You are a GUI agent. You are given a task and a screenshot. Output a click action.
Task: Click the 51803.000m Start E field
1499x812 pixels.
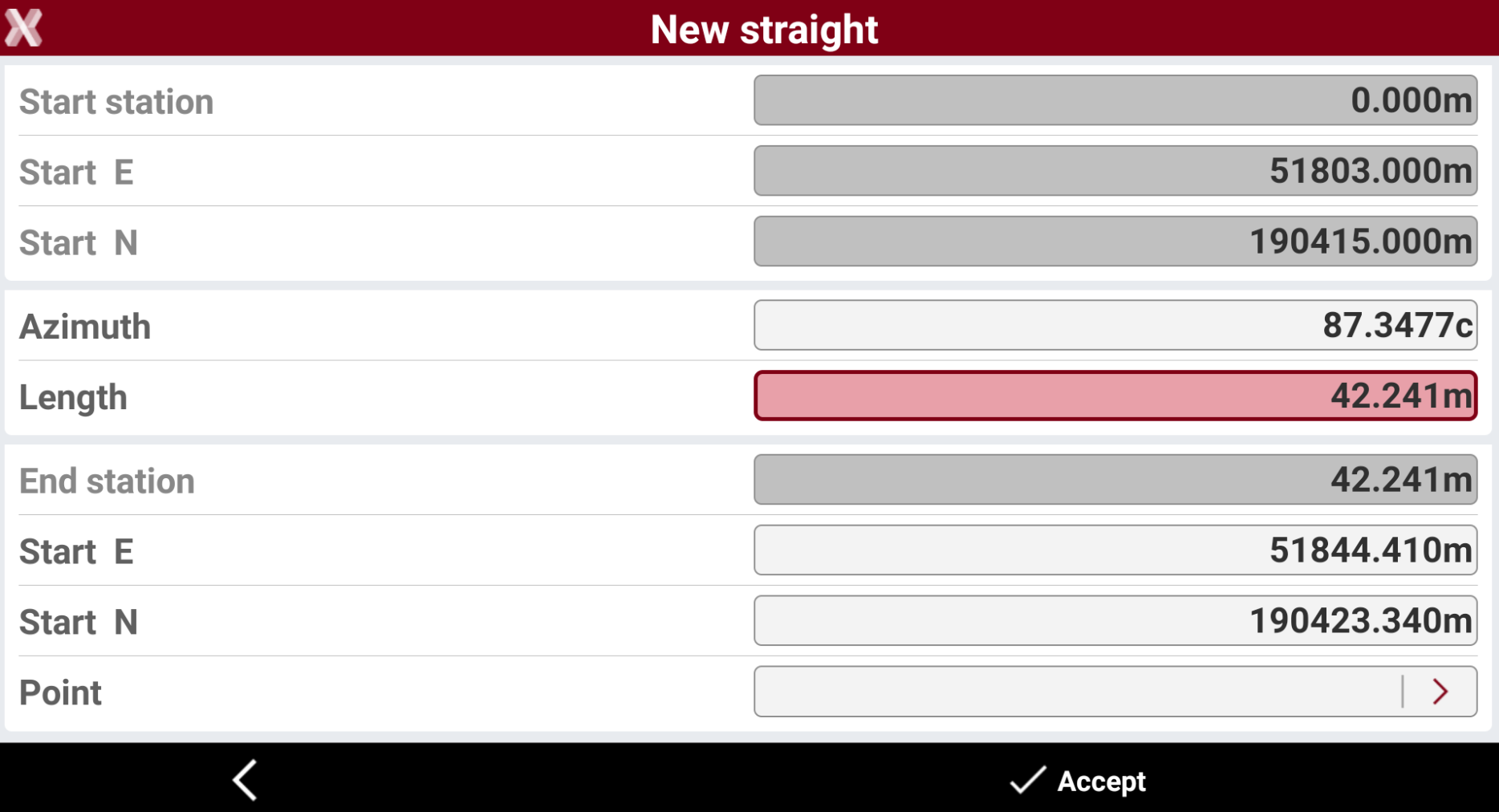click(1115, 171)
